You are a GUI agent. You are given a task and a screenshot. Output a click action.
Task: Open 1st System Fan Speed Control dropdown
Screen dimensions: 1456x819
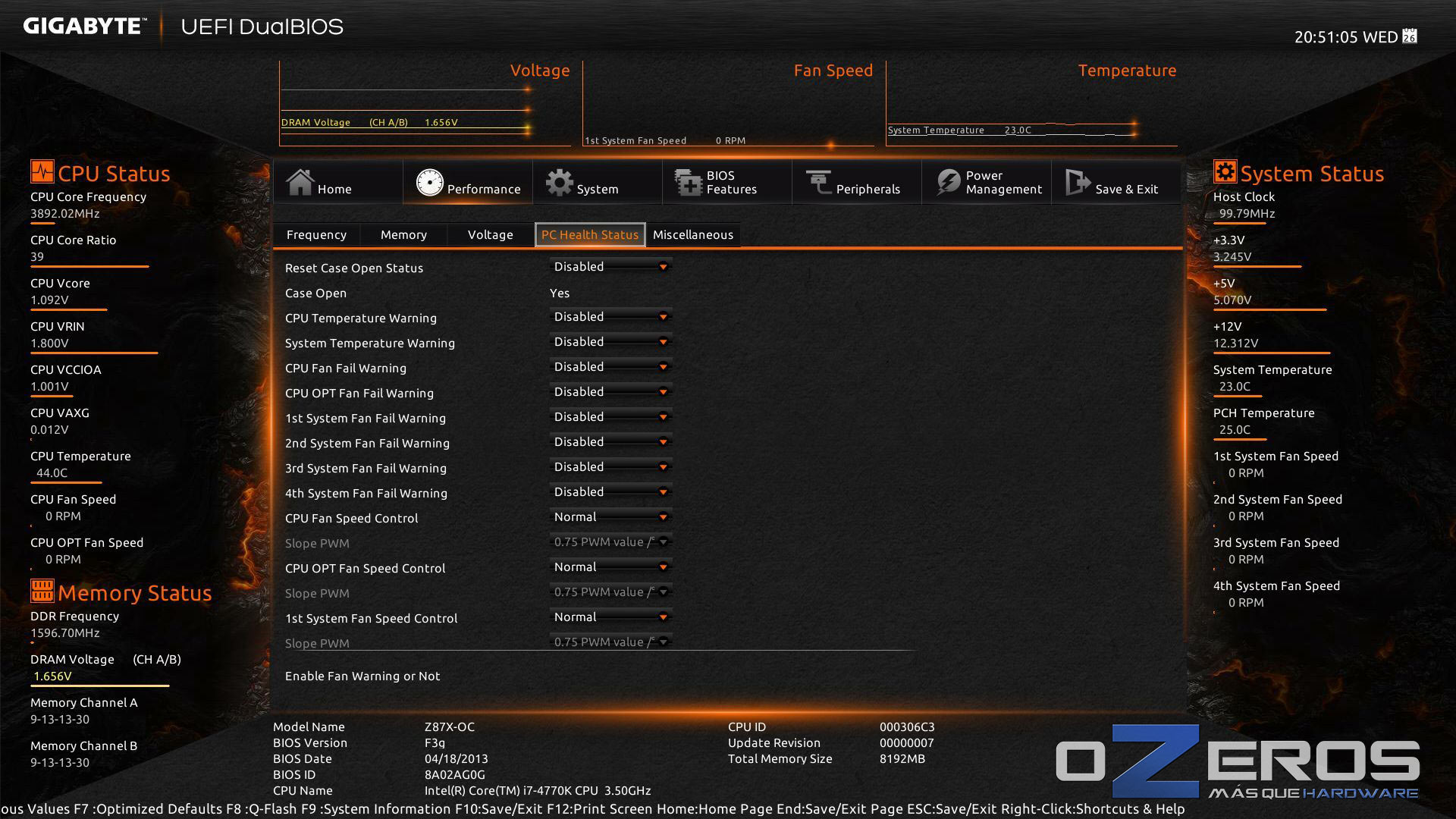point(610,617)
